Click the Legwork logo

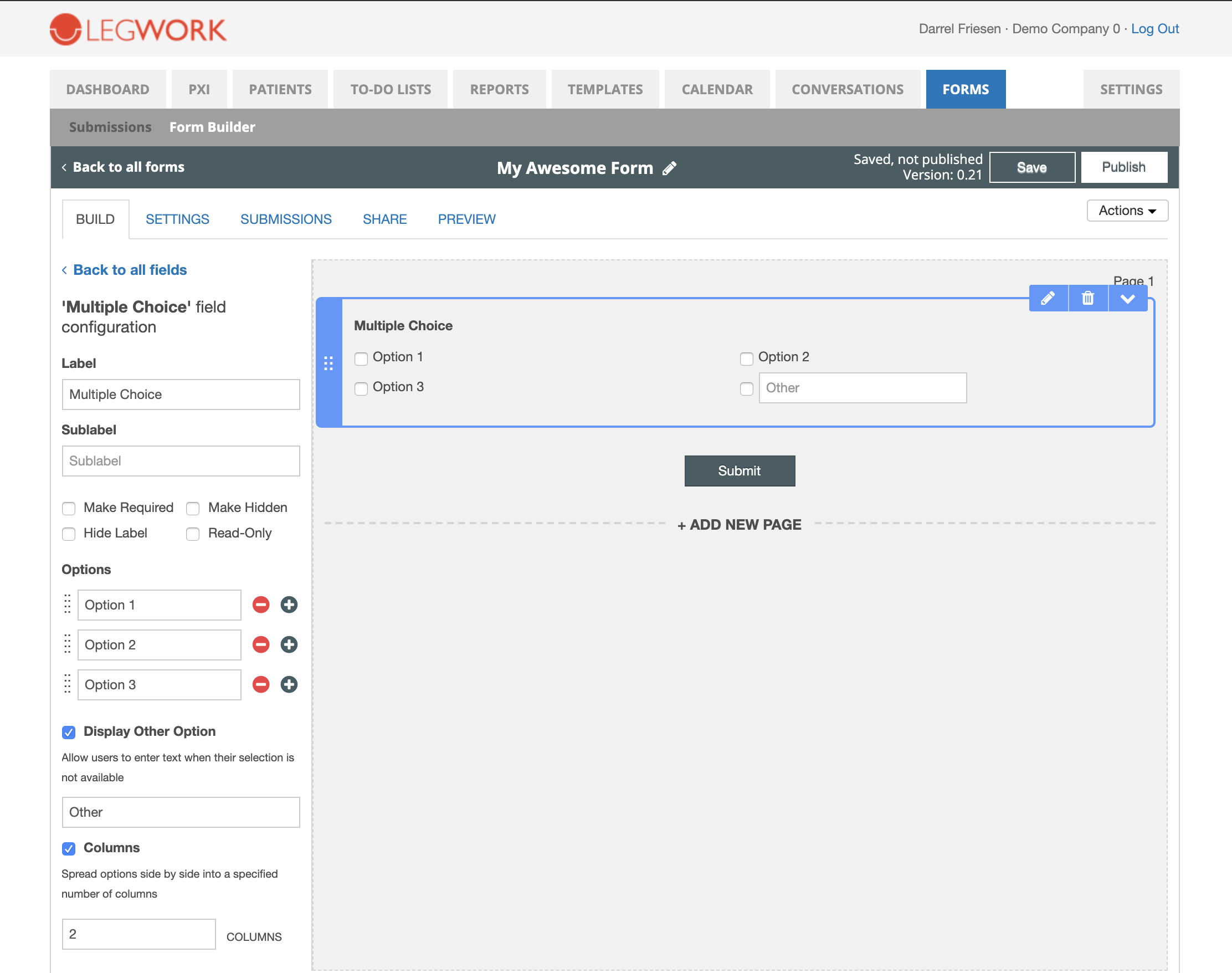(x=138, y=29)
